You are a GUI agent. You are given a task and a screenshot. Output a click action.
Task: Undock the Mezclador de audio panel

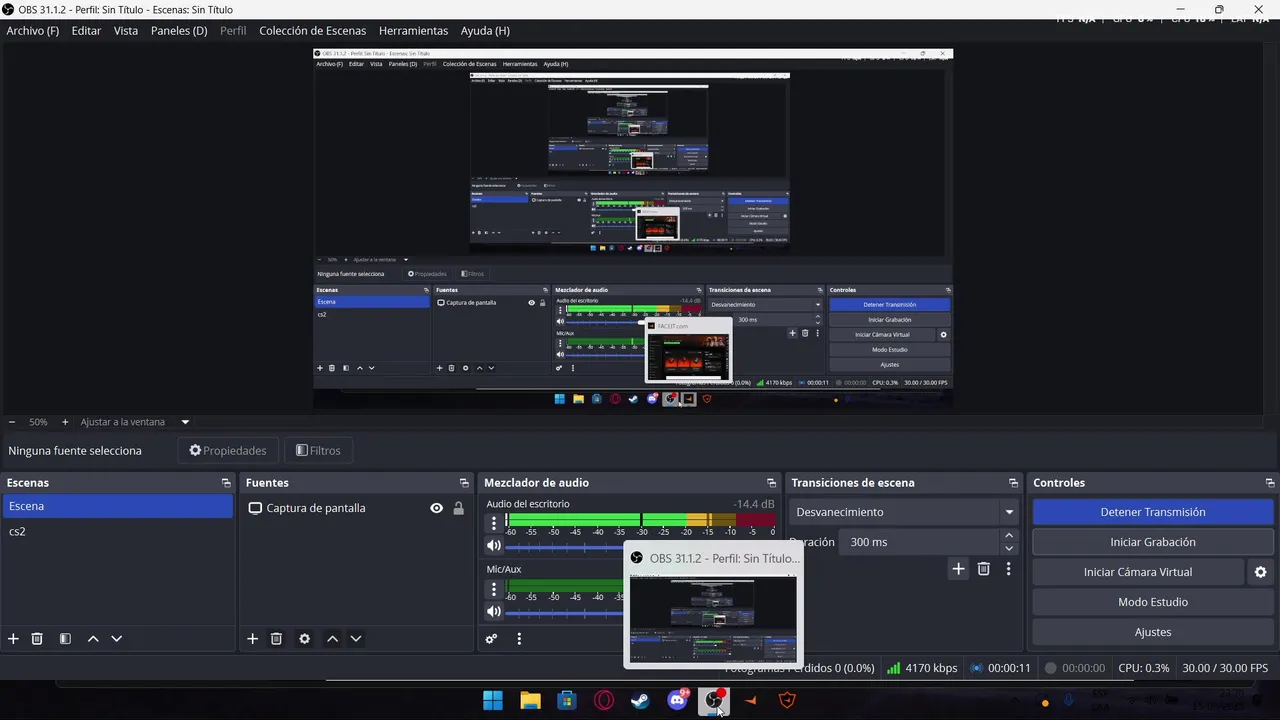pos(771,483)
